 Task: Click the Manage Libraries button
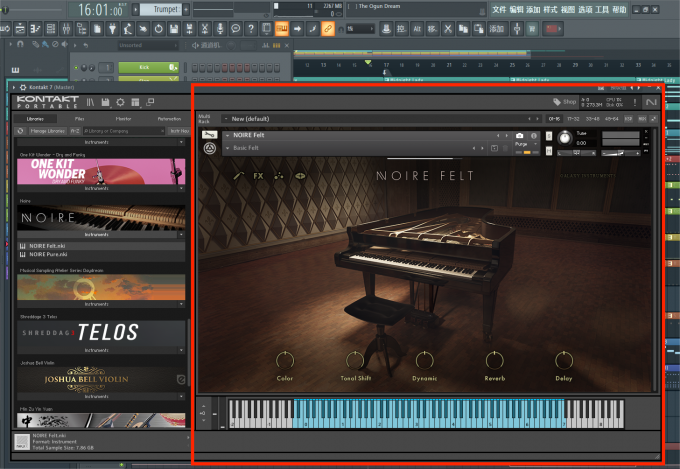pyautogui.click(x=48, y=131)
